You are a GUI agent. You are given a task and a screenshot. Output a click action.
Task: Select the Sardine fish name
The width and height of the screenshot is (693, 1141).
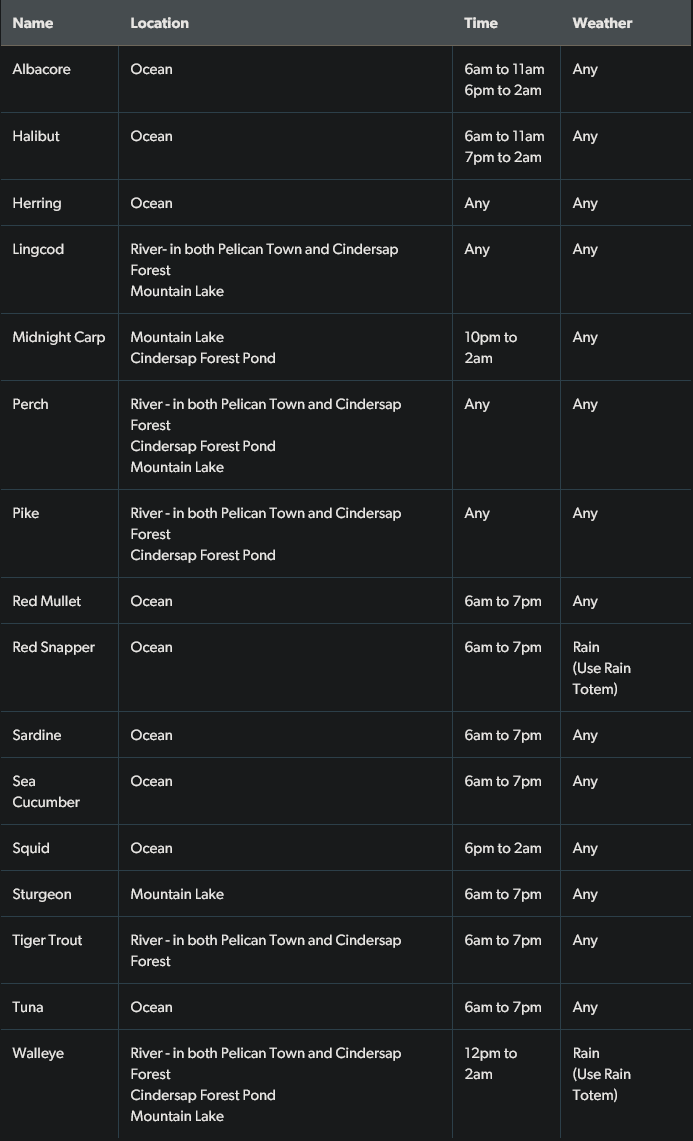tap(37, 735)
